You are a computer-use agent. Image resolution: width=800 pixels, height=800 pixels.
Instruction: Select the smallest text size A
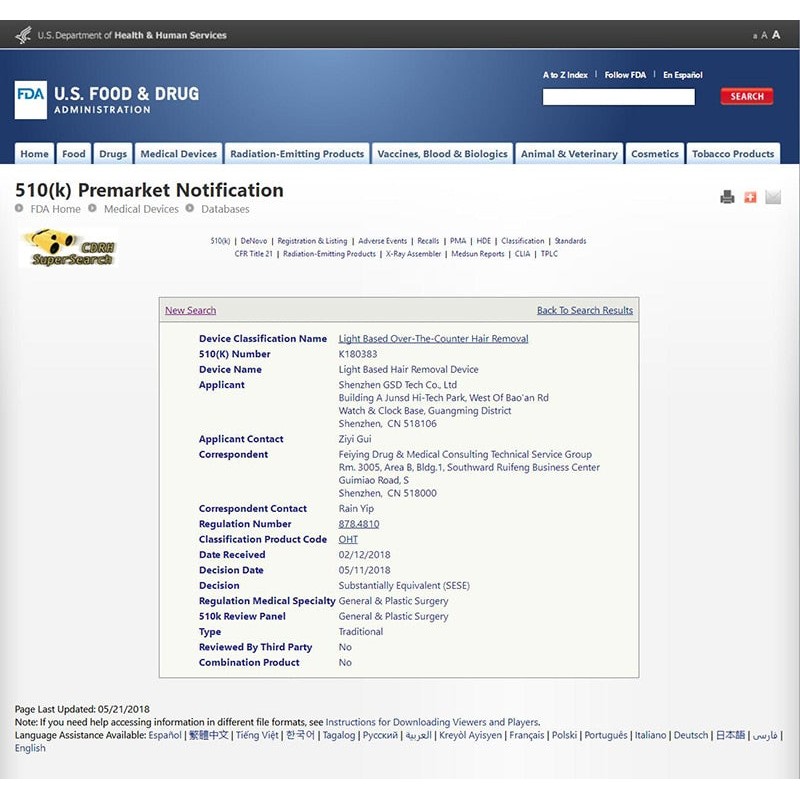(x=755, y=36)
